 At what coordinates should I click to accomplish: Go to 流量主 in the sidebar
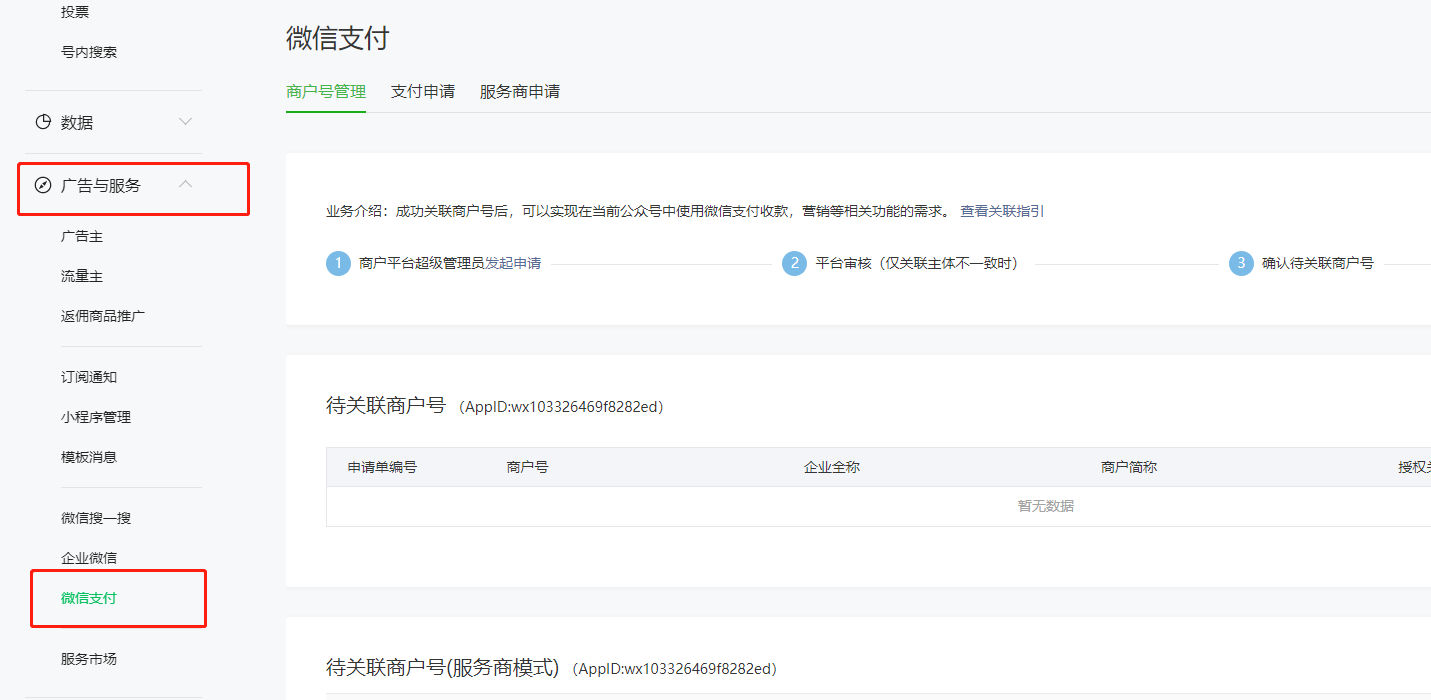[x=82, y=276]
